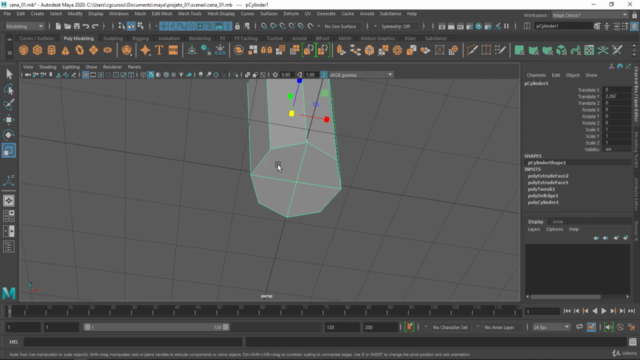This screenshot has width=640, height=360.
Task: Create a polygon sphere from the shelf
Action: pos(23,50)
